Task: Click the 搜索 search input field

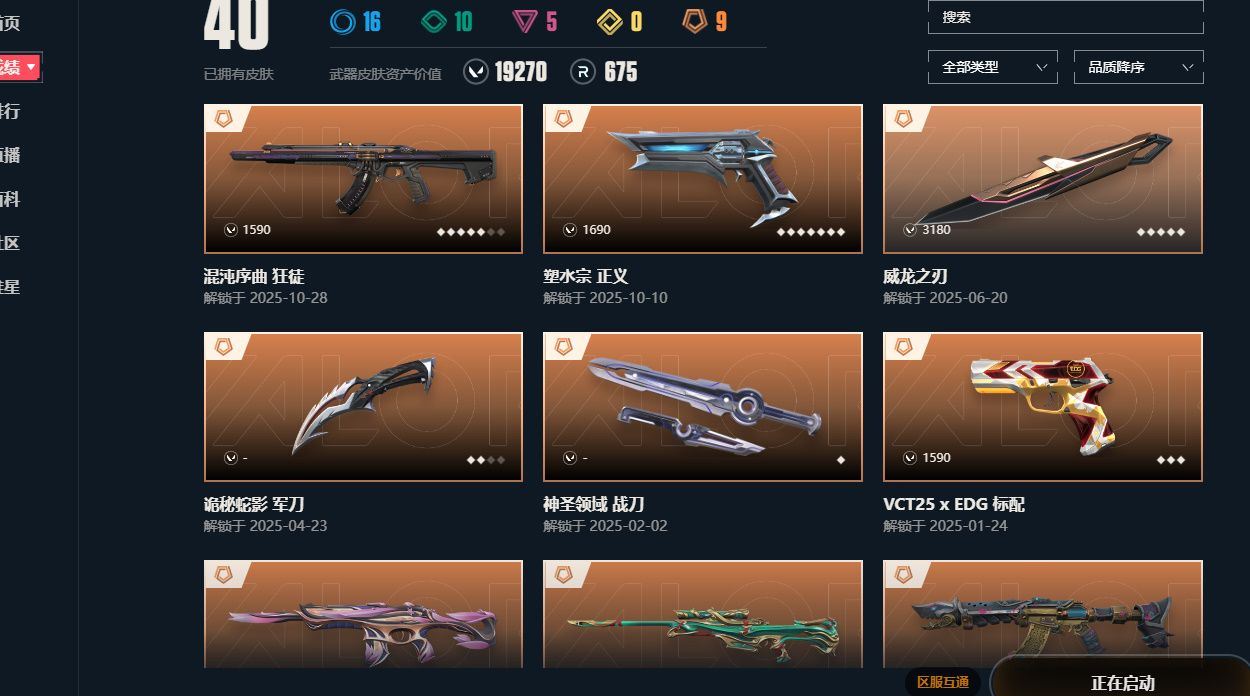Action: [x=1065, y=17]
